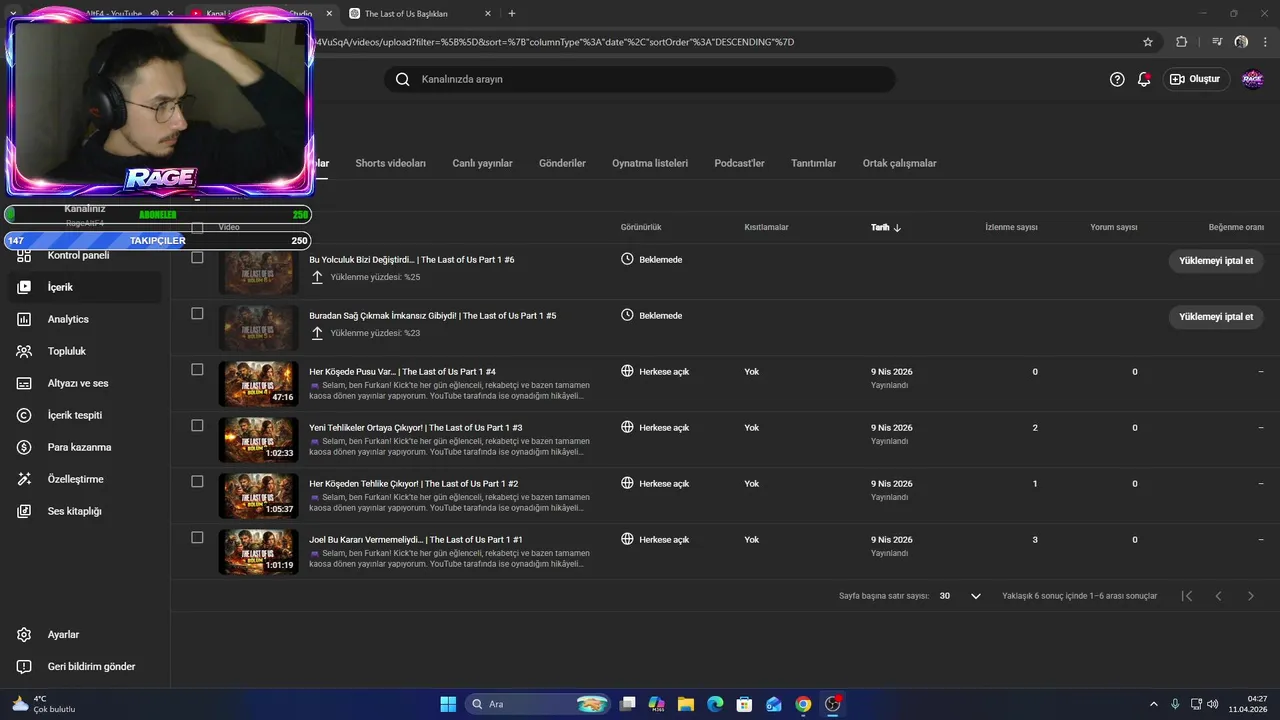Open thumbnail of Part 1 #4 video

click(x=258, y=384)
